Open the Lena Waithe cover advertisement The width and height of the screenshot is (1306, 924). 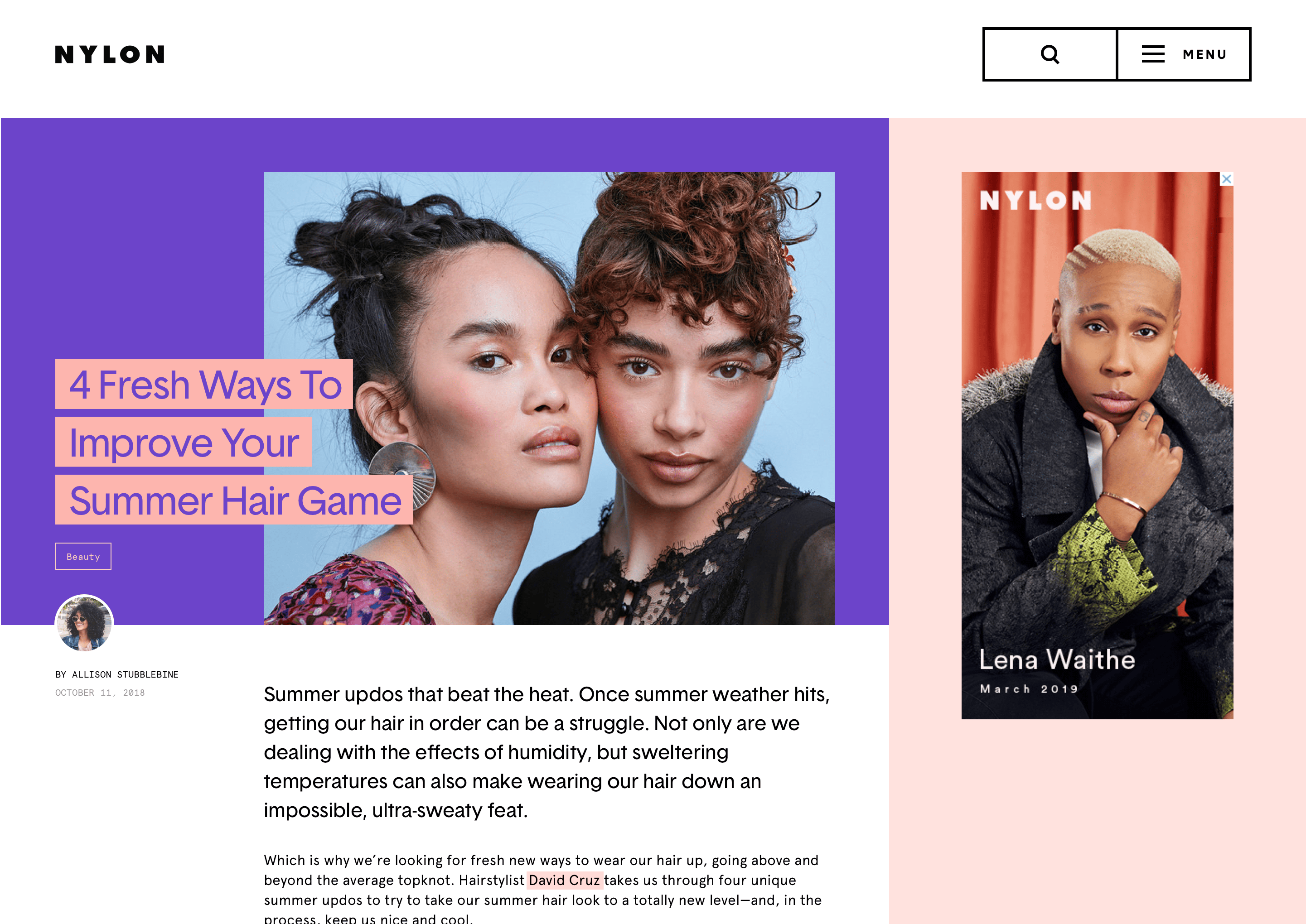pos(1097,446)
